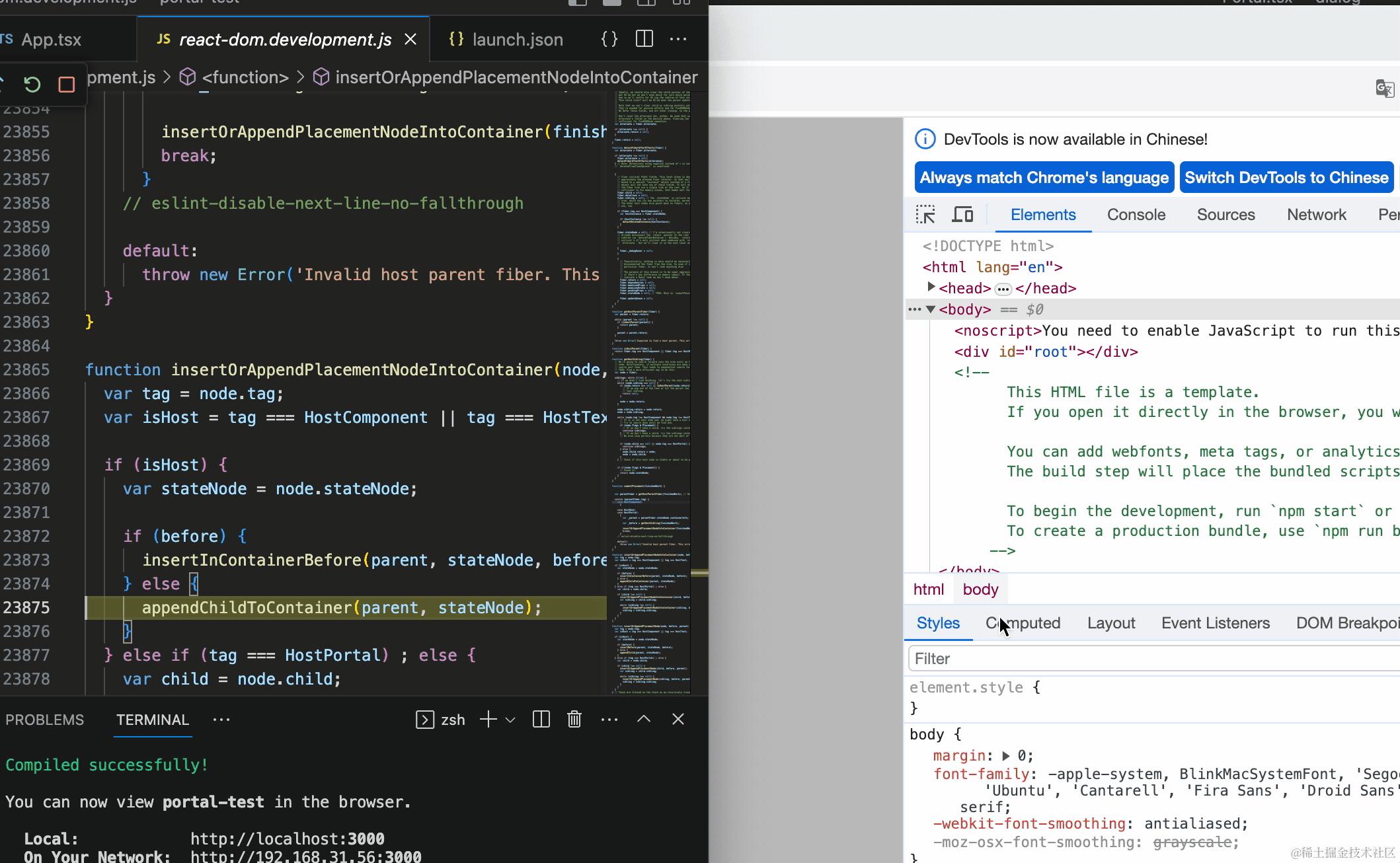Stop debugging with the red square icon

pyautogui.click(x=66, y=85)
